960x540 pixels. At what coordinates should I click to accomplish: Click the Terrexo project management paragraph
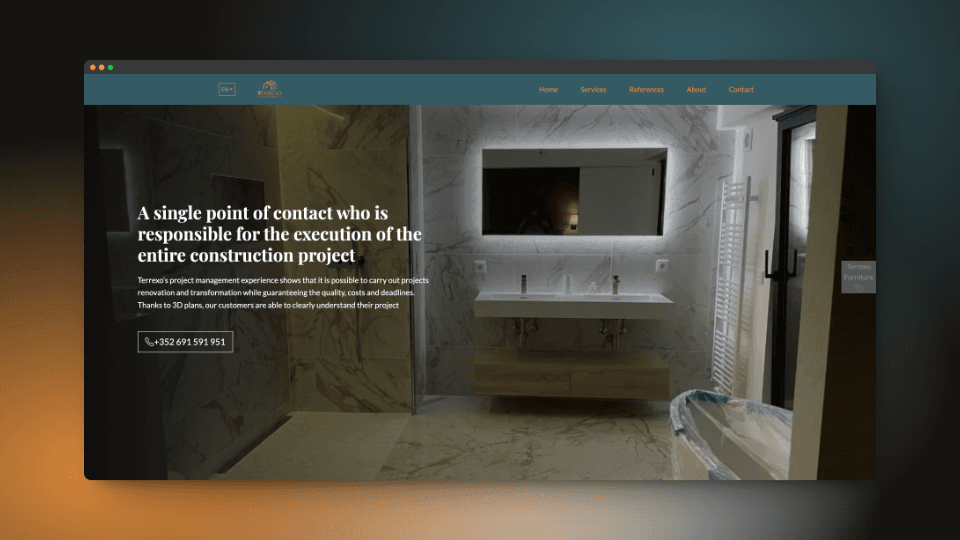tap(283, 293)
